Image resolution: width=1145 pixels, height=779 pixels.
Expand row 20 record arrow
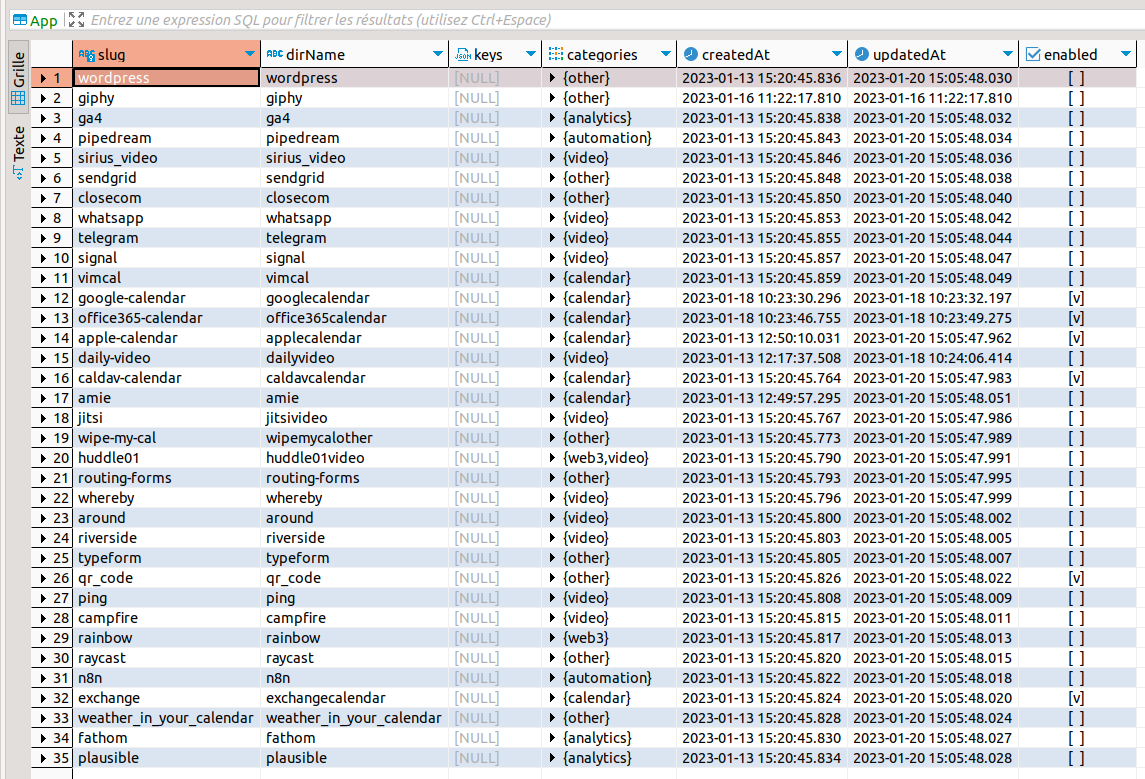43,458
